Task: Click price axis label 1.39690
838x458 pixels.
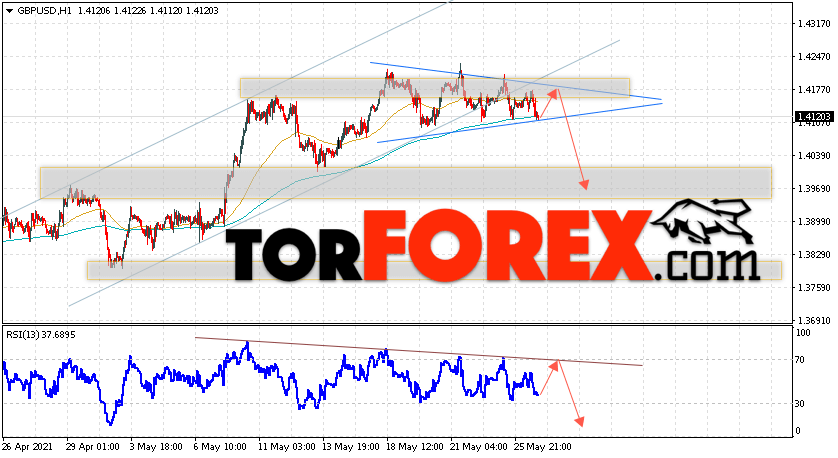Action: [814, 189]
